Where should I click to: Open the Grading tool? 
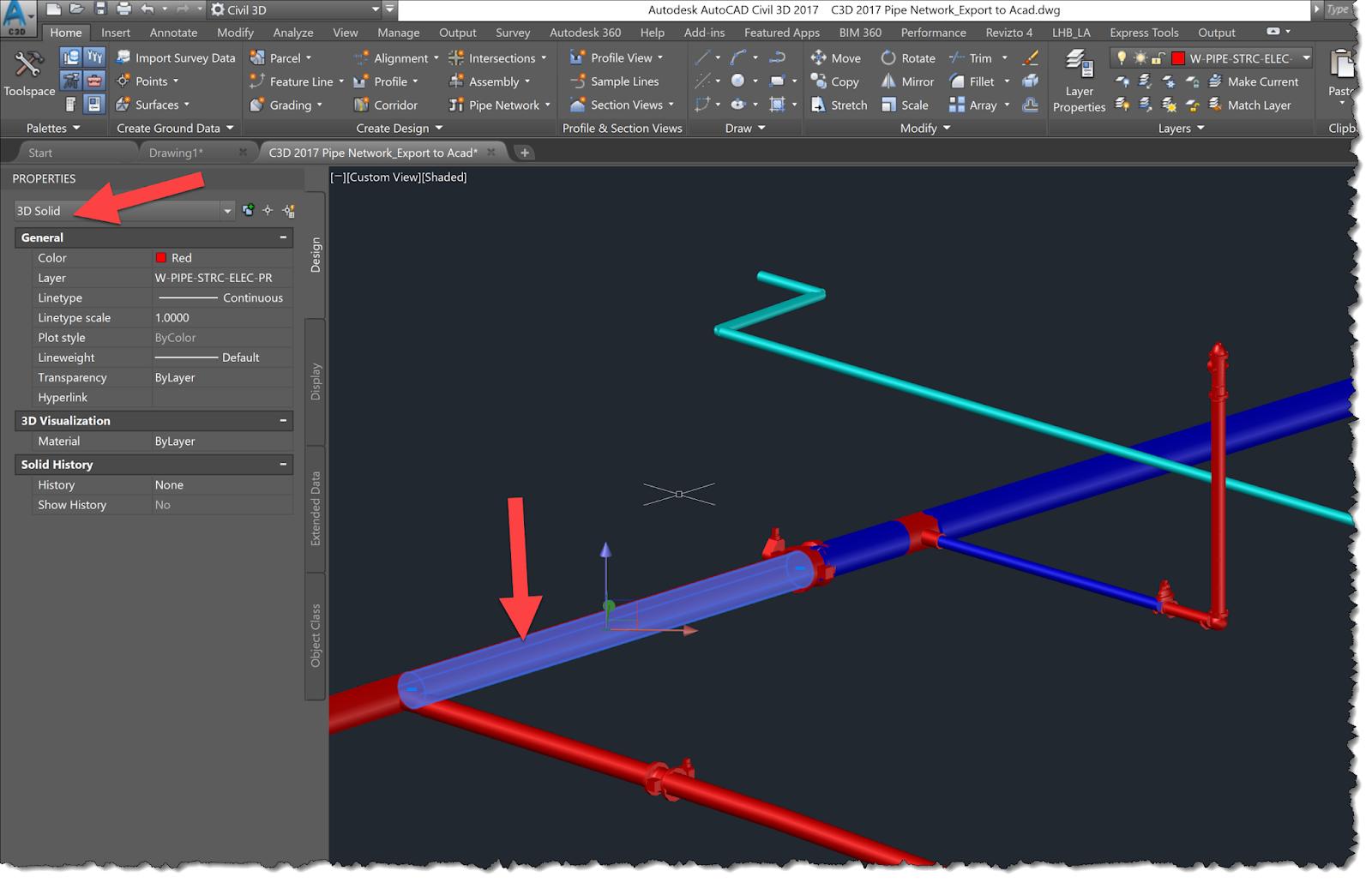coord(286,105)
